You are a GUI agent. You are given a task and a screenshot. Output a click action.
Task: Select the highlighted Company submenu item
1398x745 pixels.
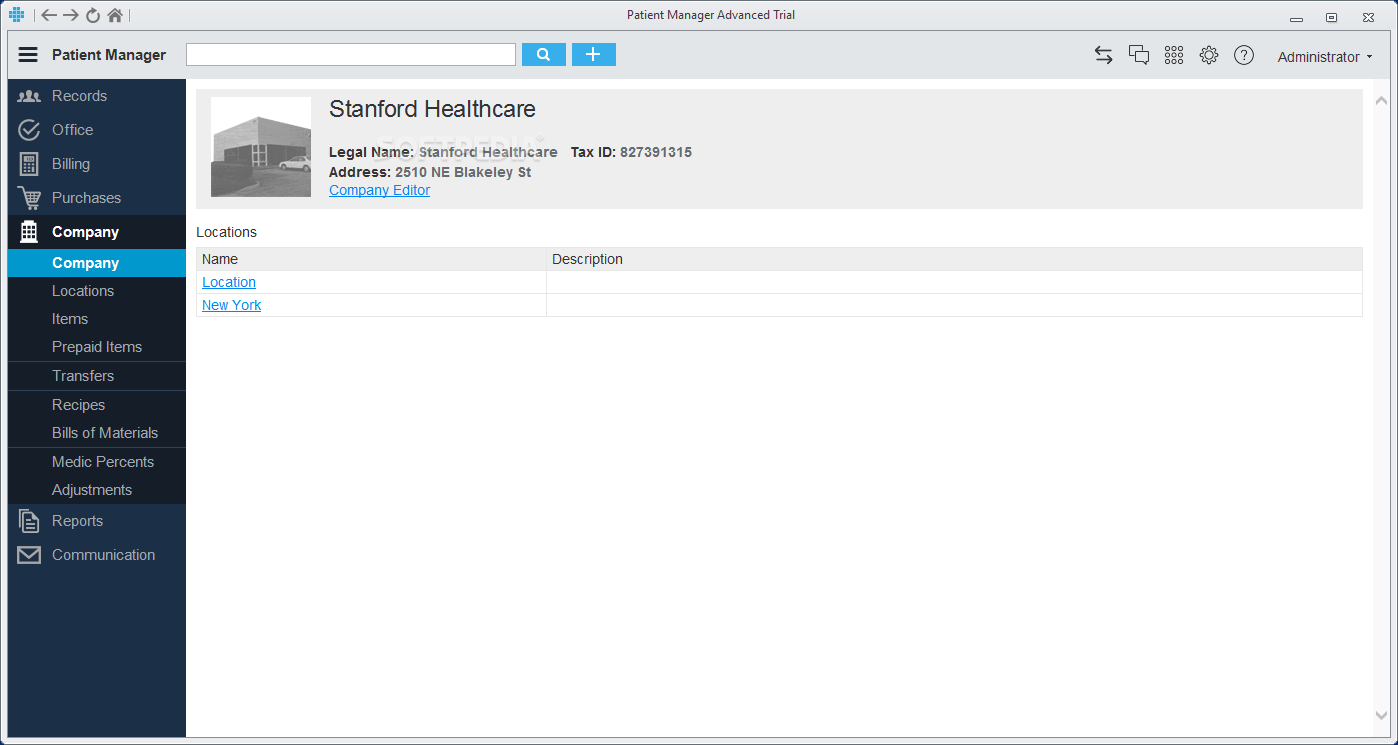pyautogui.click(x=97, y=263)
